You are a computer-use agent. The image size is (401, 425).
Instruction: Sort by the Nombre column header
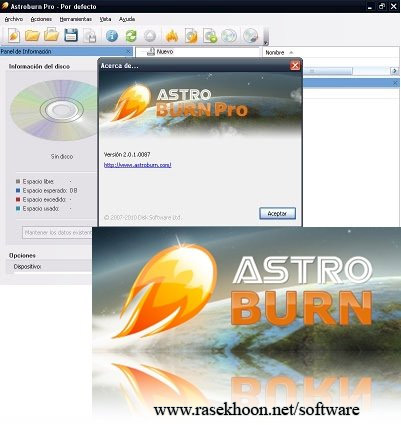275,53
